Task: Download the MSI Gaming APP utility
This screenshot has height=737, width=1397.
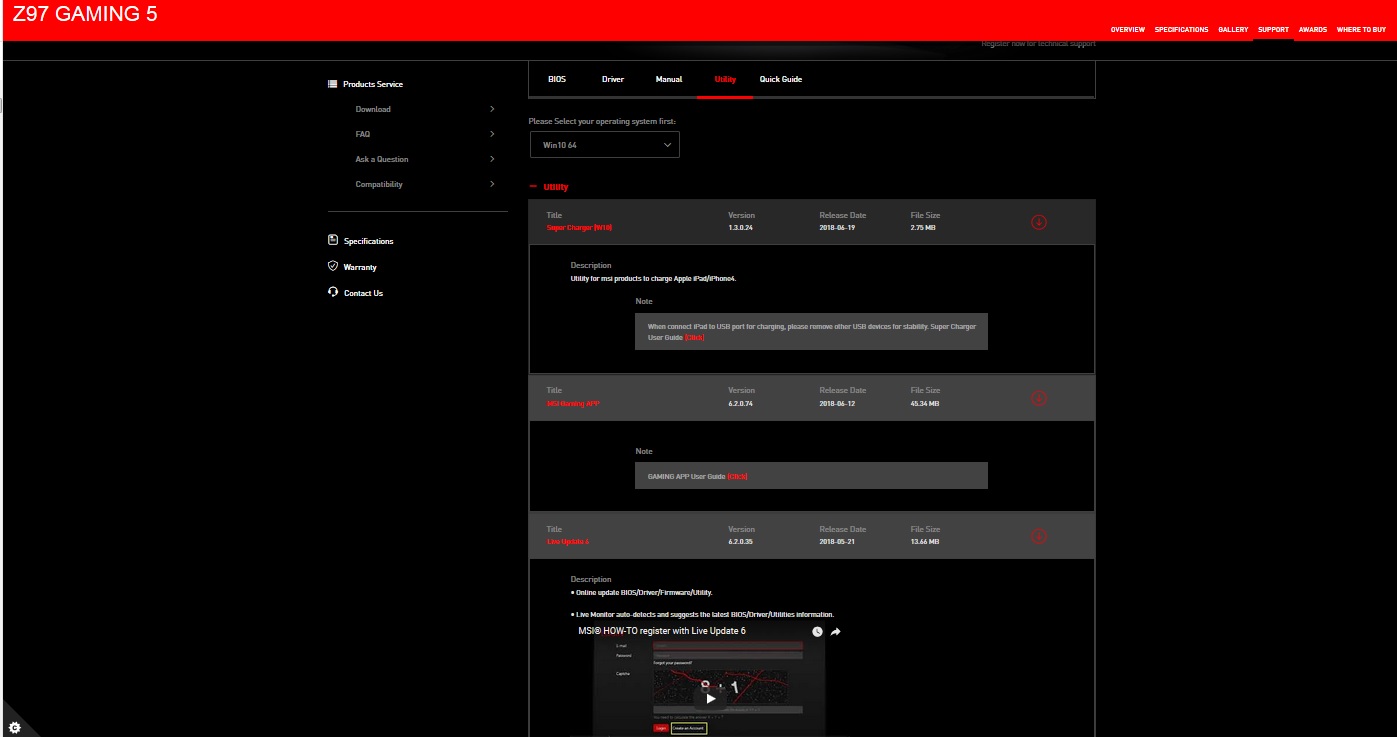Action: pyautogui.click(x=1038, y=398)
